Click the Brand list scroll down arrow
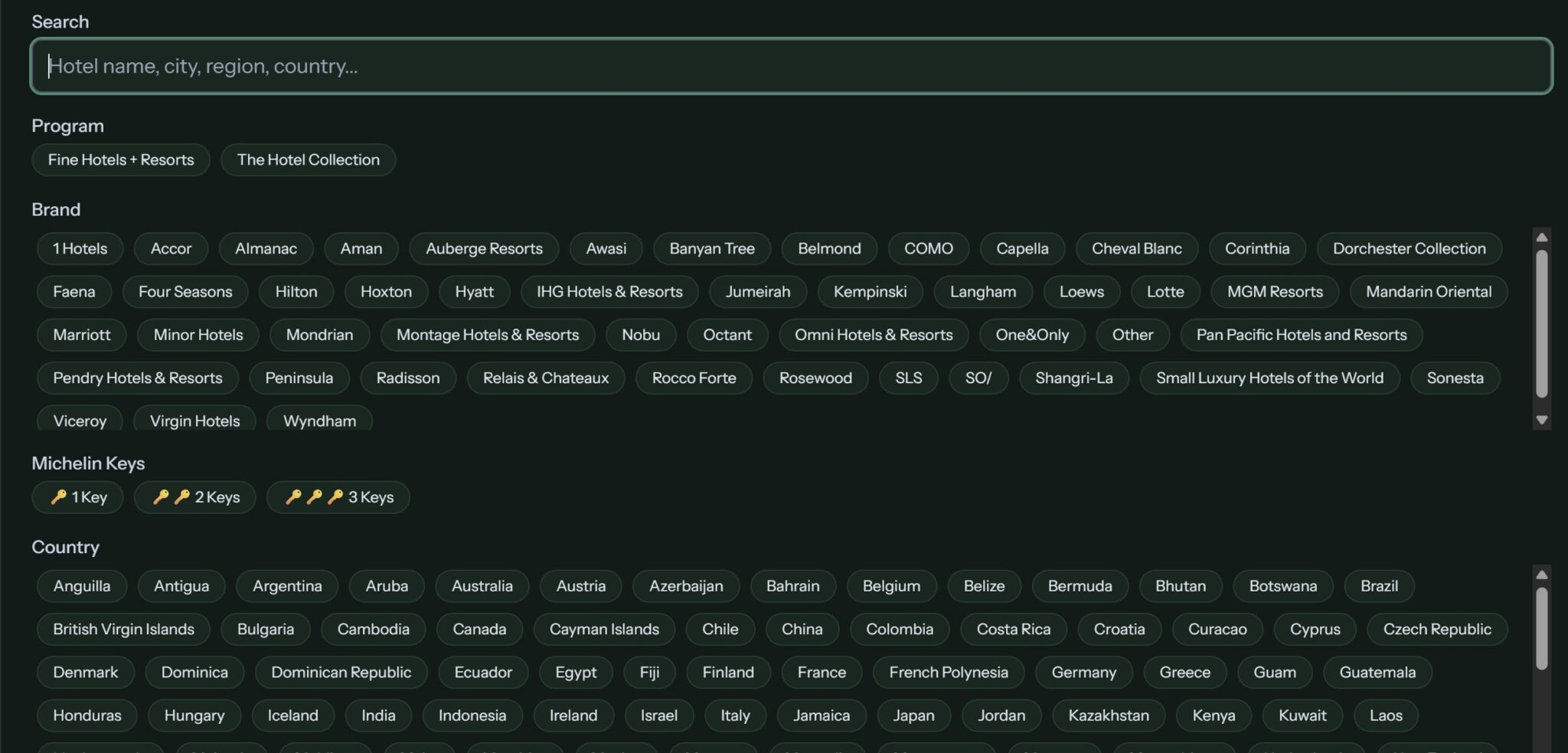The height and width of the screenshot is (753, 1568). coord(1542,420)
